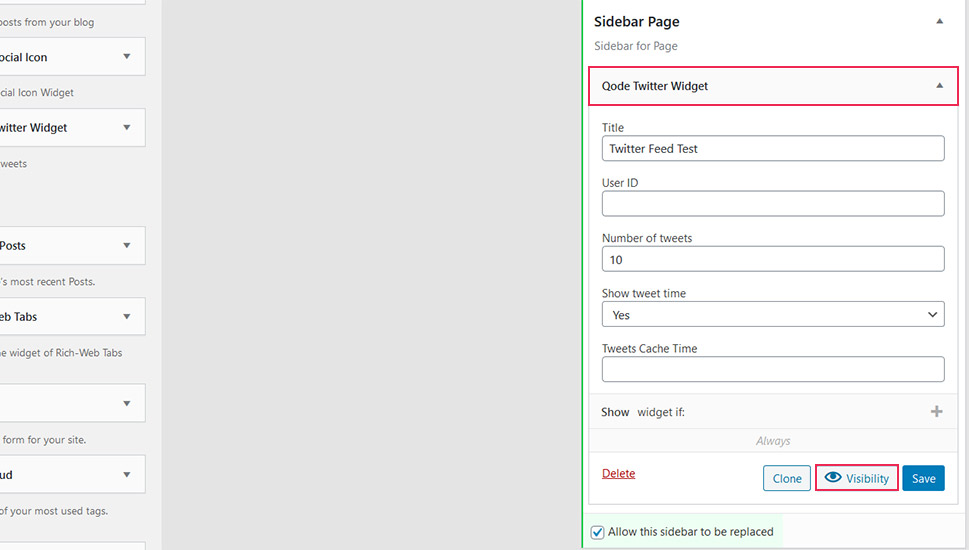969x550 pixels.
Task: Expand the Twitter Widget arrow in left list
Action: click(127, 127)
